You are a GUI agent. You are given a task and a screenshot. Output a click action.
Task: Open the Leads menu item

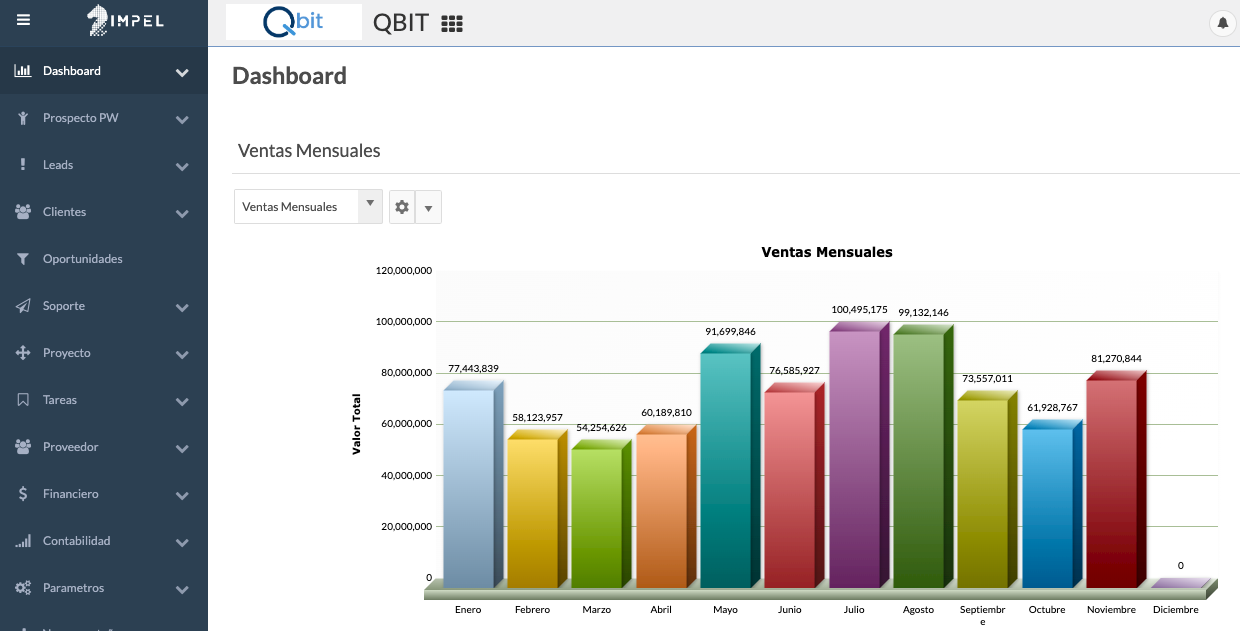pyautogui.click(x=58, y=165)
